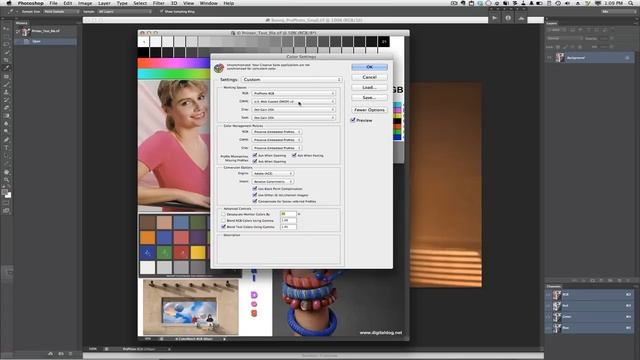Toggle the Preview checkbox
The height and width of the screenshot is (360, 640).
(x=353, y=120)
